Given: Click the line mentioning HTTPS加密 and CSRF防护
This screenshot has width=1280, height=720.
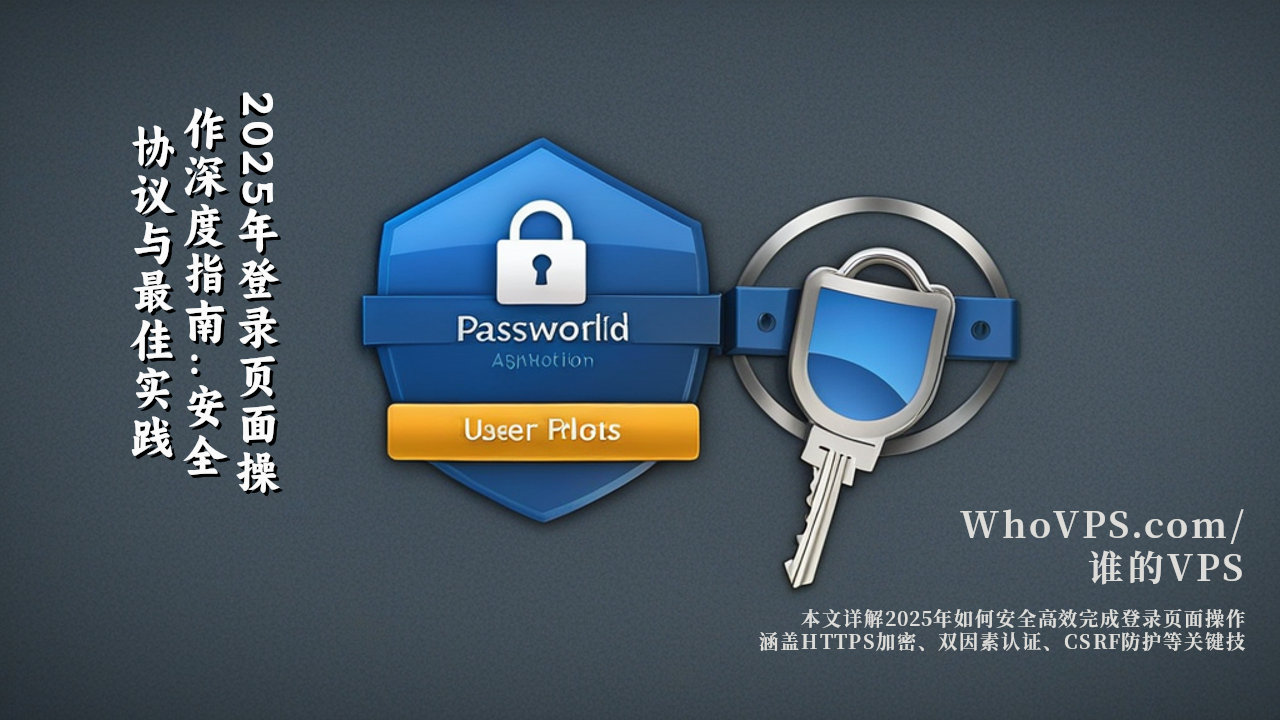Looking at the screenshot, I should pos(1002,642).
